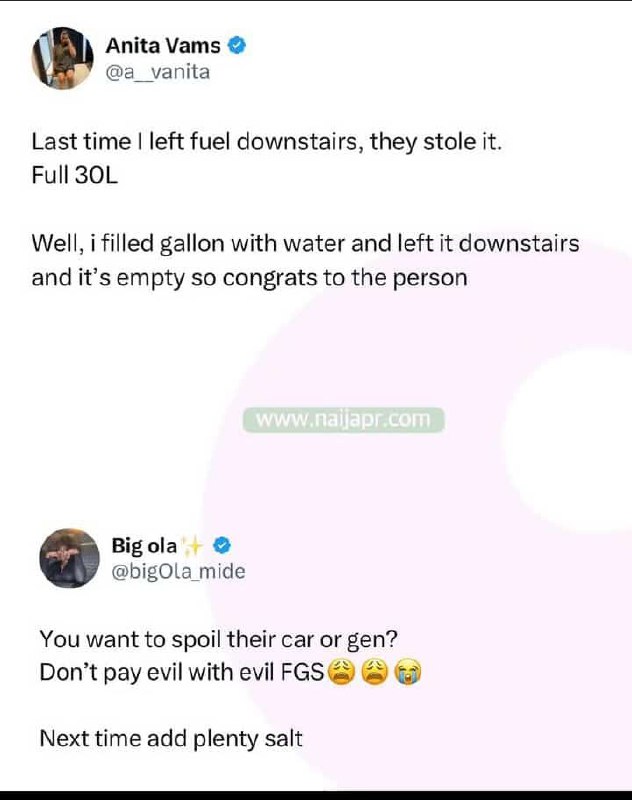Click "You want to spoil their car" text
The height and width of the screenshot is (800, 632).
coord(218,639)
